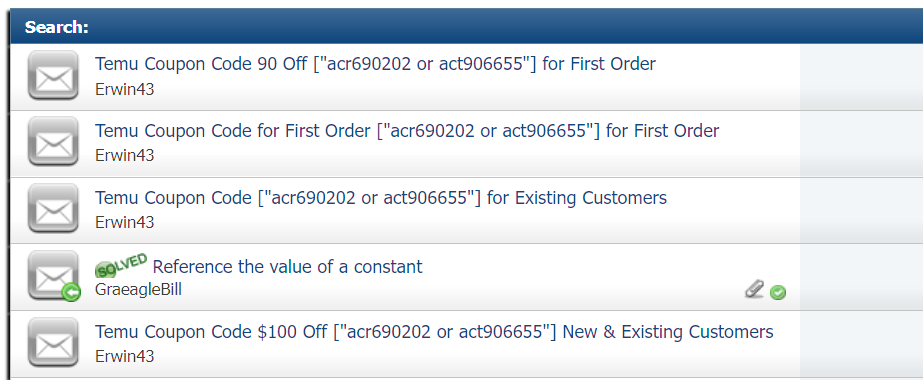This screenshot has width=923, height=380.
Task: Open thread Temu Coupon Code for Existing Customers
Action: (381, 198)
